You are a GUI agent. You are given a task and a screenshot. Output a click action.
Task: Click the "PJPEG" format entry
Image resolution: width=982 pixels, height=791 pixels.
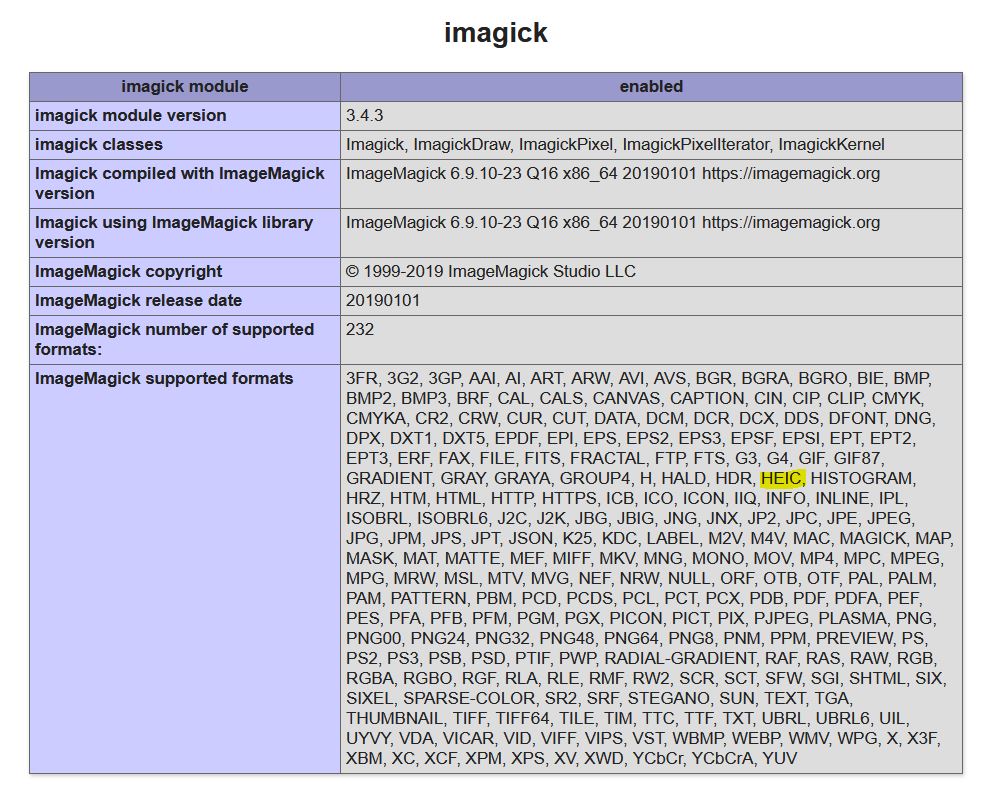tap(781, 618)
